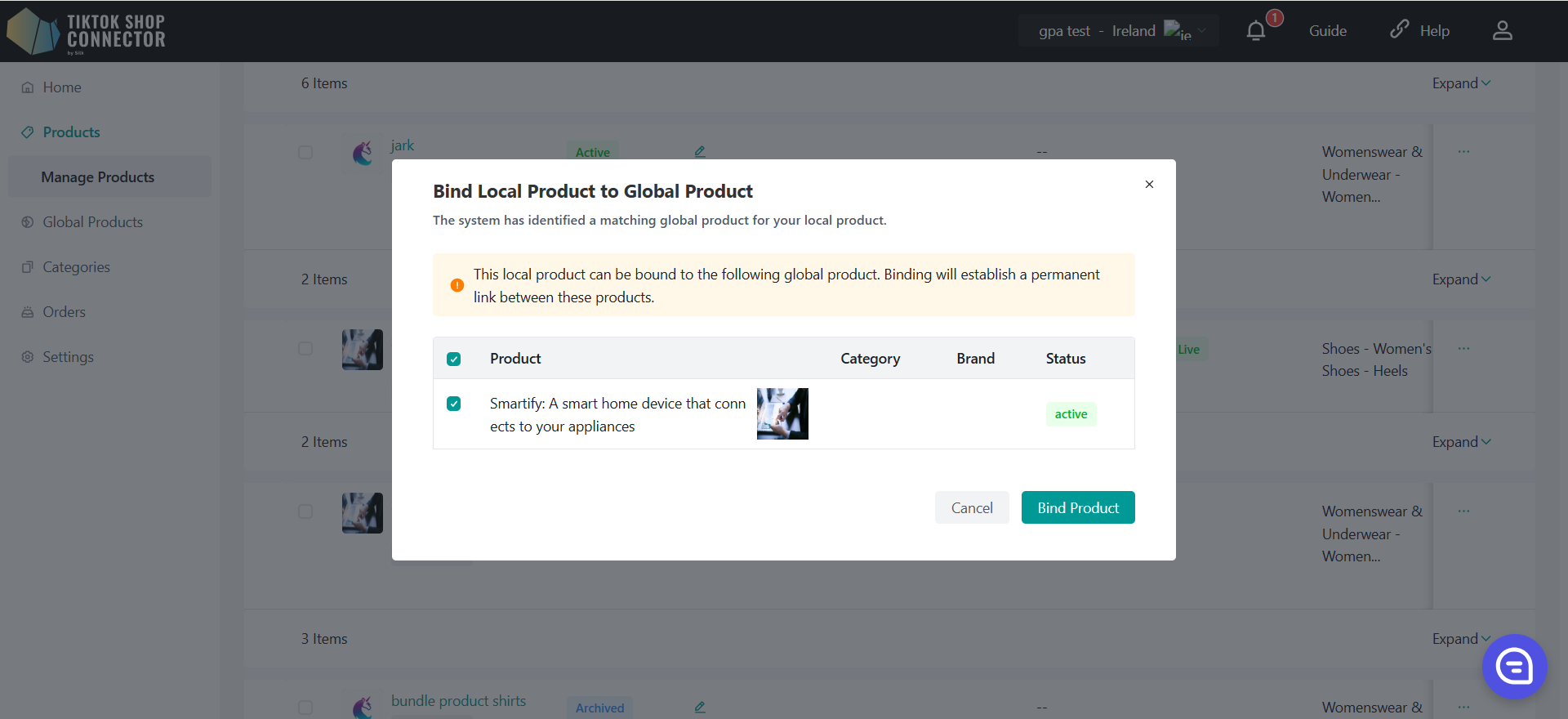Screen dimensions: 1568x719
Task: Open the Guide link in header
Action: [x=1327, y=31]
